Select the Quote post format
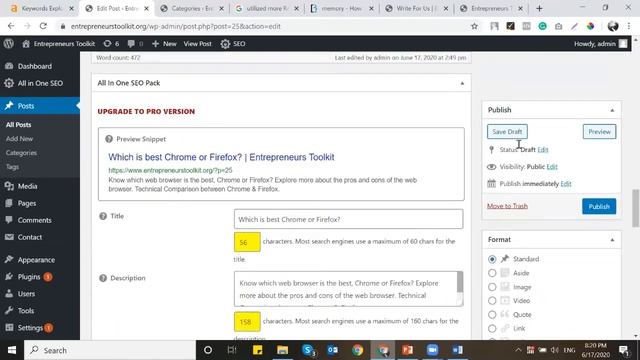The height and width of the screenshot is (360, 640). click(492, 315)
